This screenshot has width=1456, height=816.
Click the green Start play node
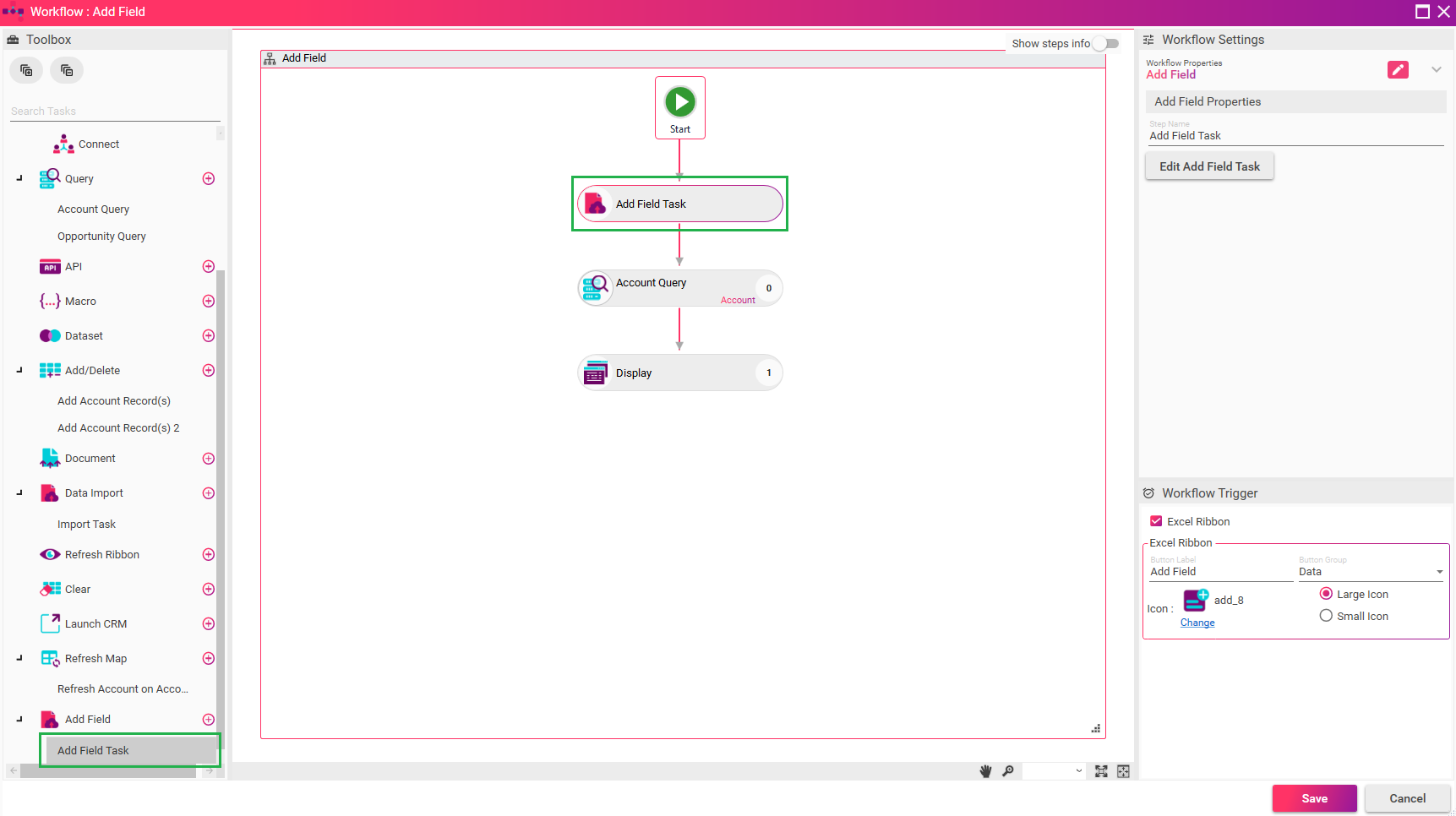(679, 102)
